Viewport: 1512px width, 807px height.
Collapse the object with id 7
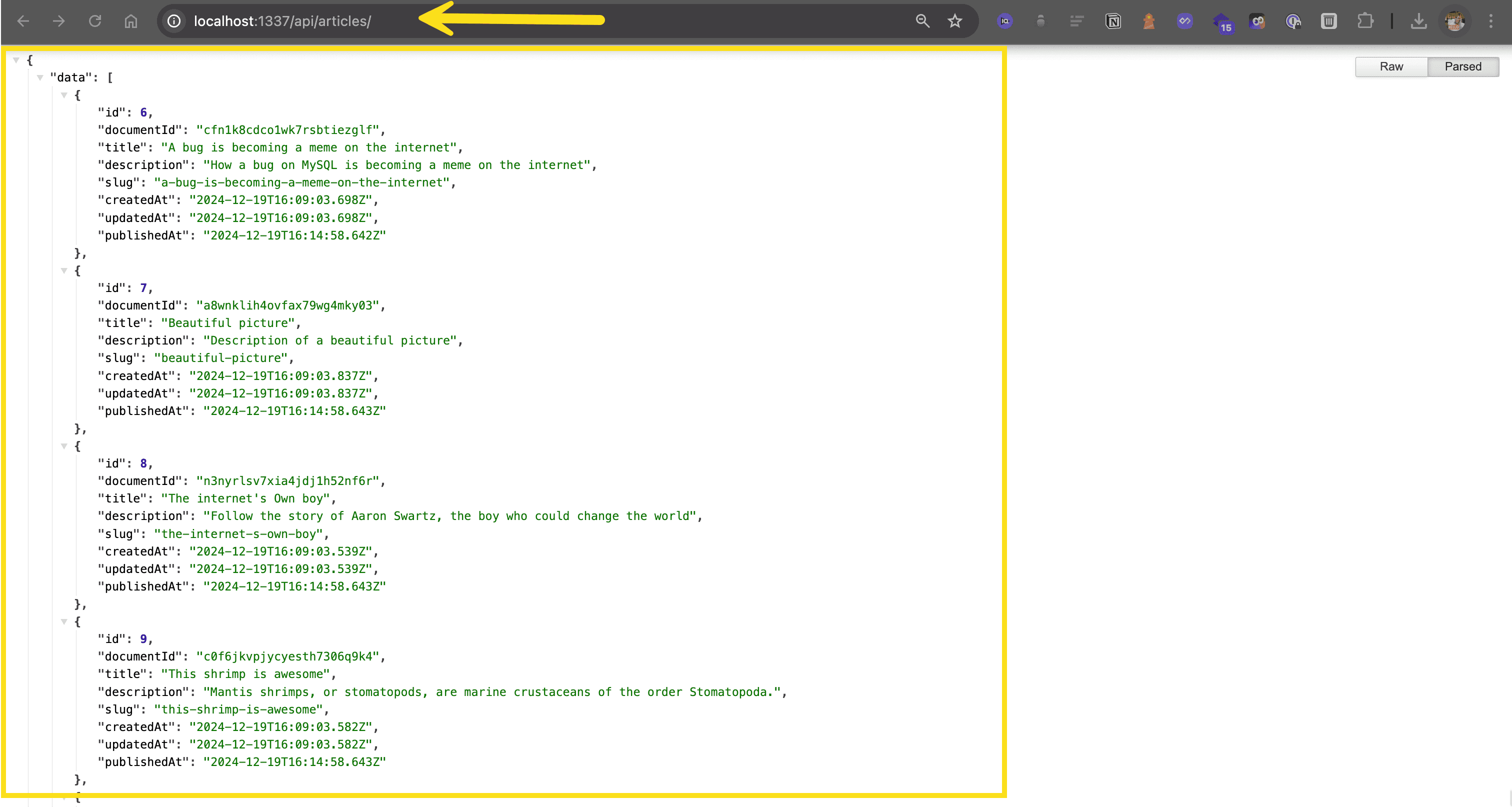coord(64,270)
